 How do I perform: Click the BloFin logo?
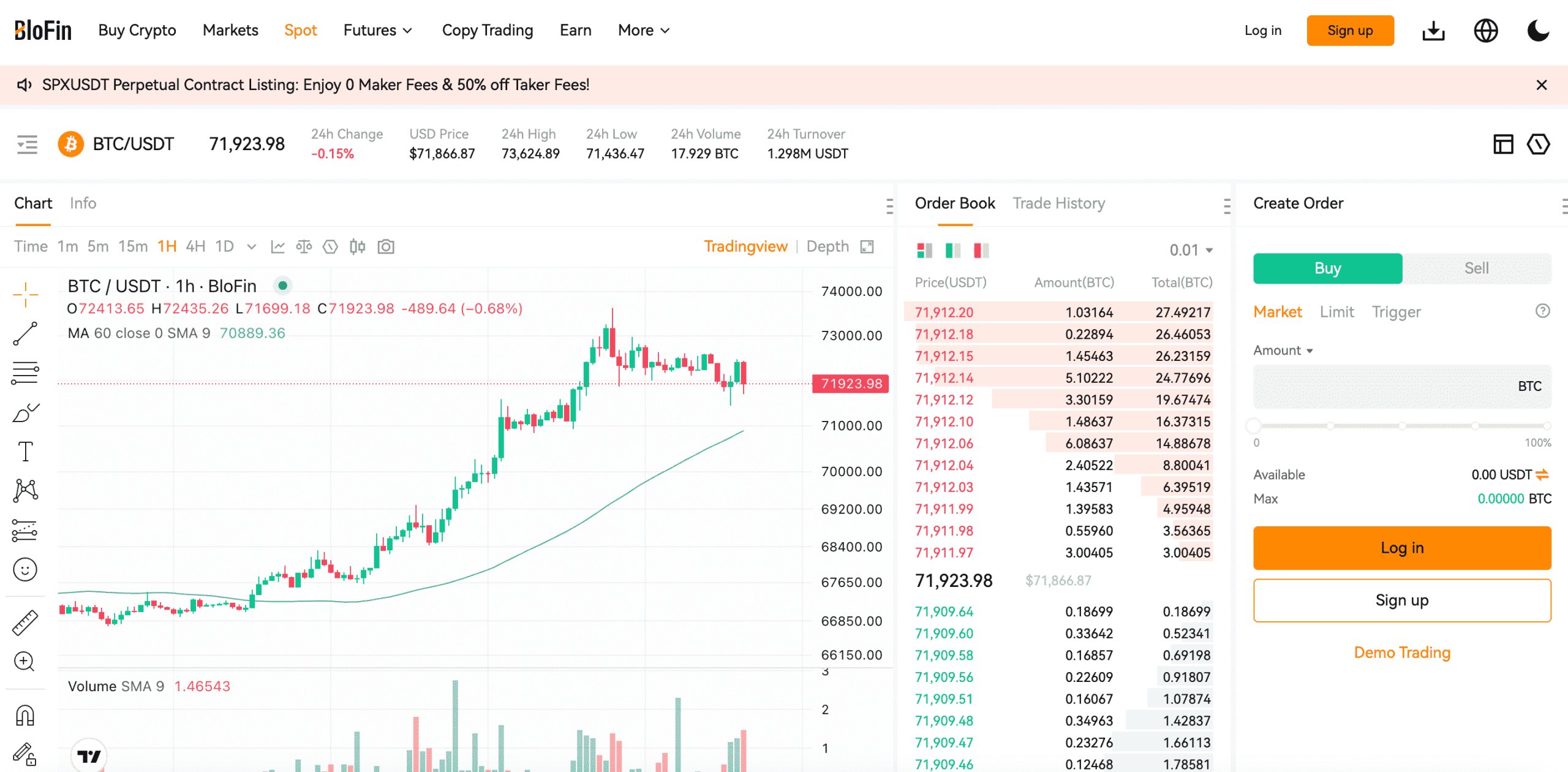click(43, 31)
